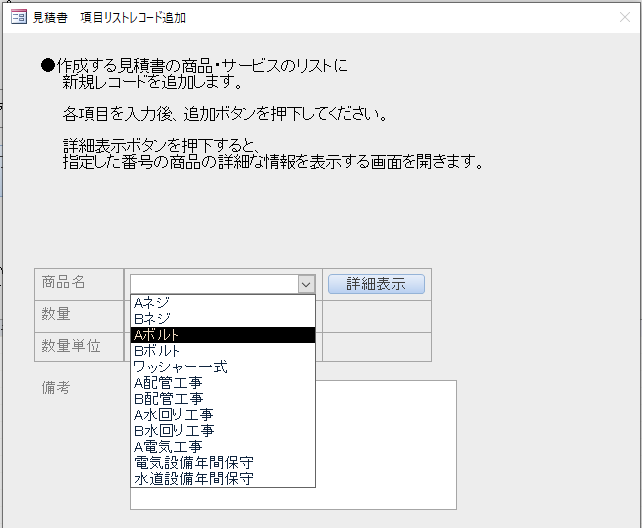The height and width of the screenshot is (528, 642).
Task: Select B配管工事 from the list
Action: [x=222, y=399]
